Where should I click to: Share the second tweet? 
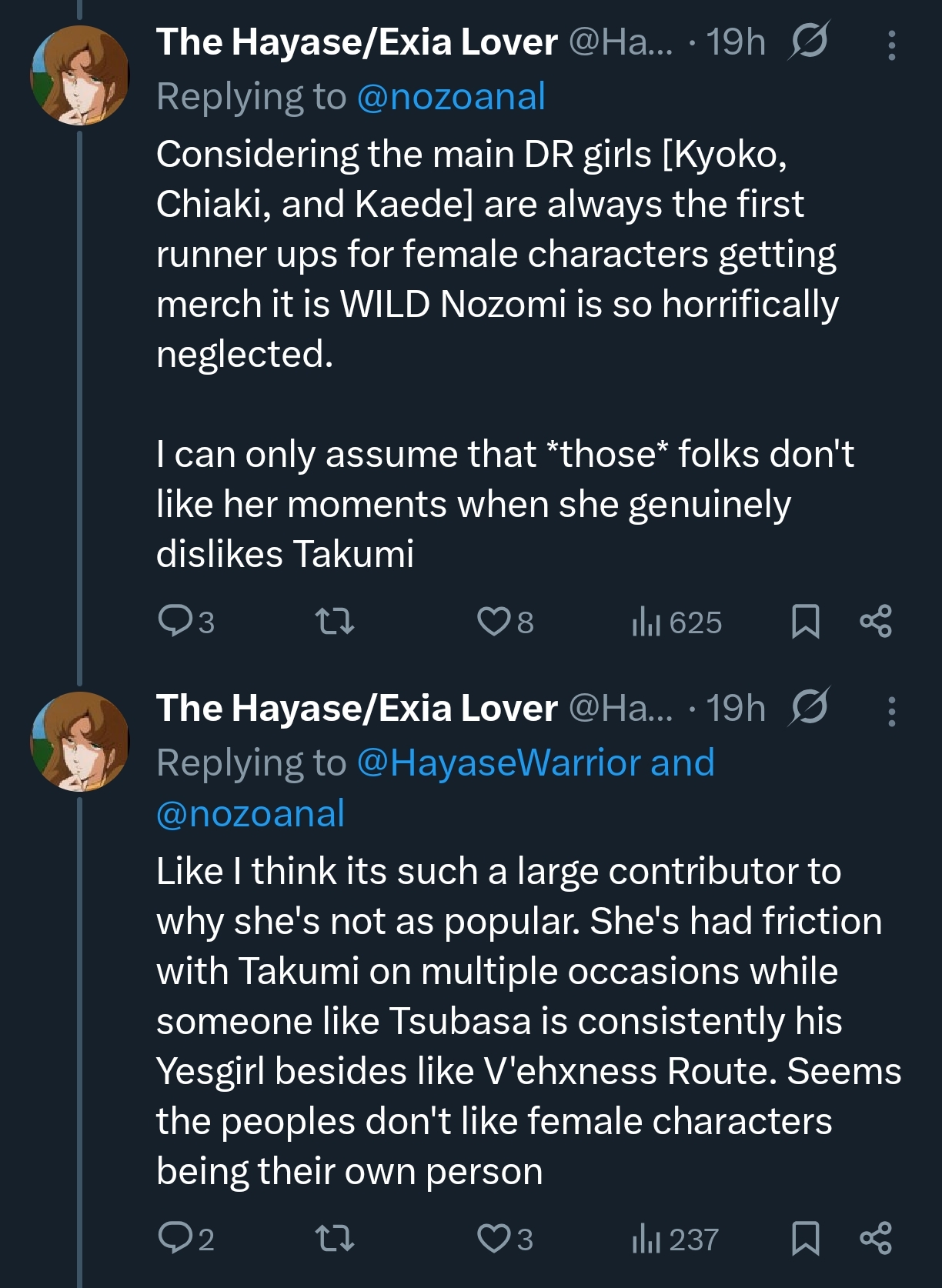click(876, 1238)
